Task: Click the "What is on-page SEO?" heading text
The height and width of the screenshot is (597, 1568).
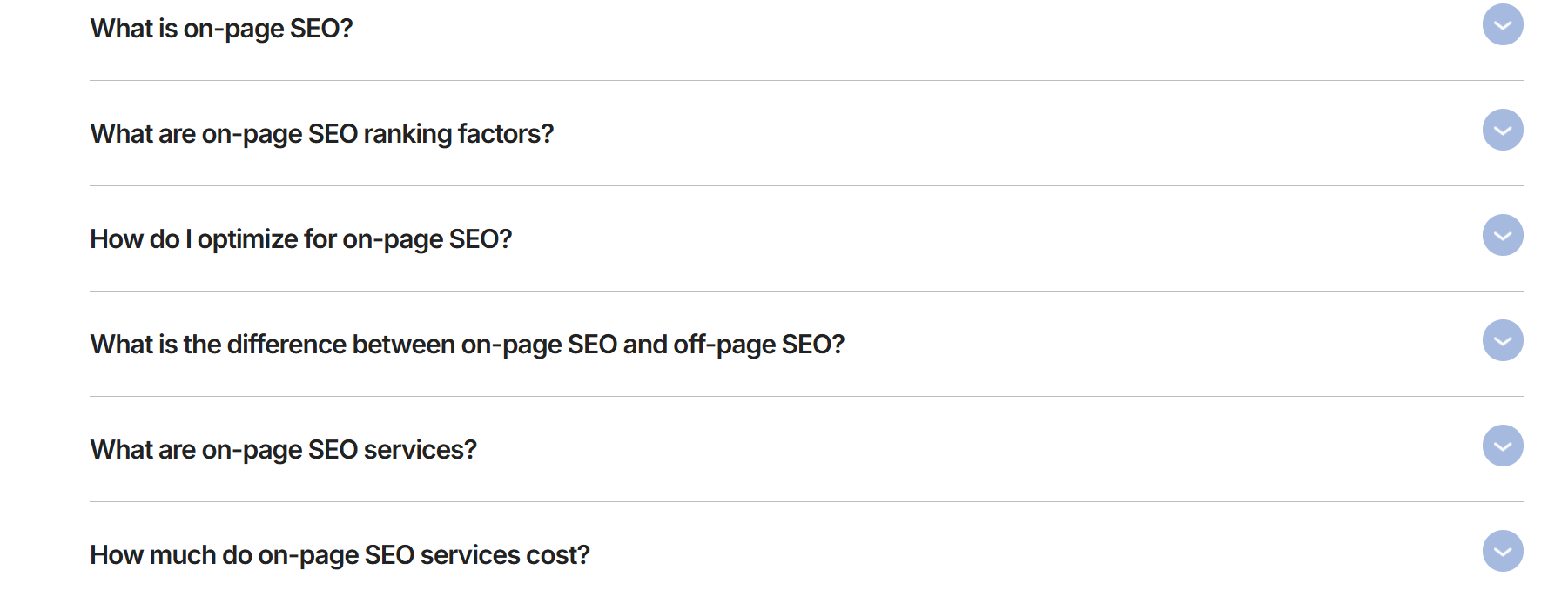Action: [x=221, y=29]
